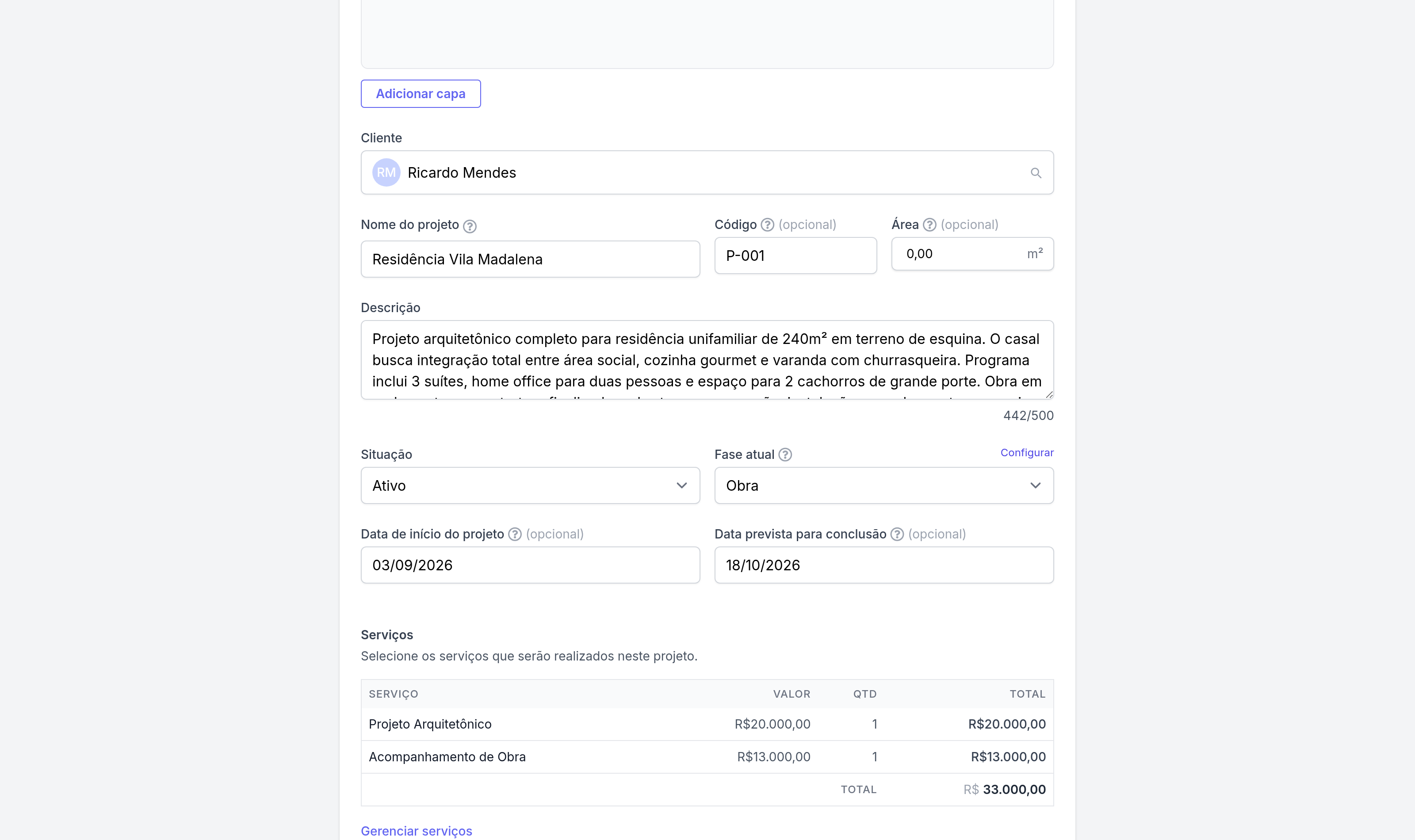Click the RM client avatar
Image resolution: width=1415 pixels, height=840 pixels.
point(386,172)
